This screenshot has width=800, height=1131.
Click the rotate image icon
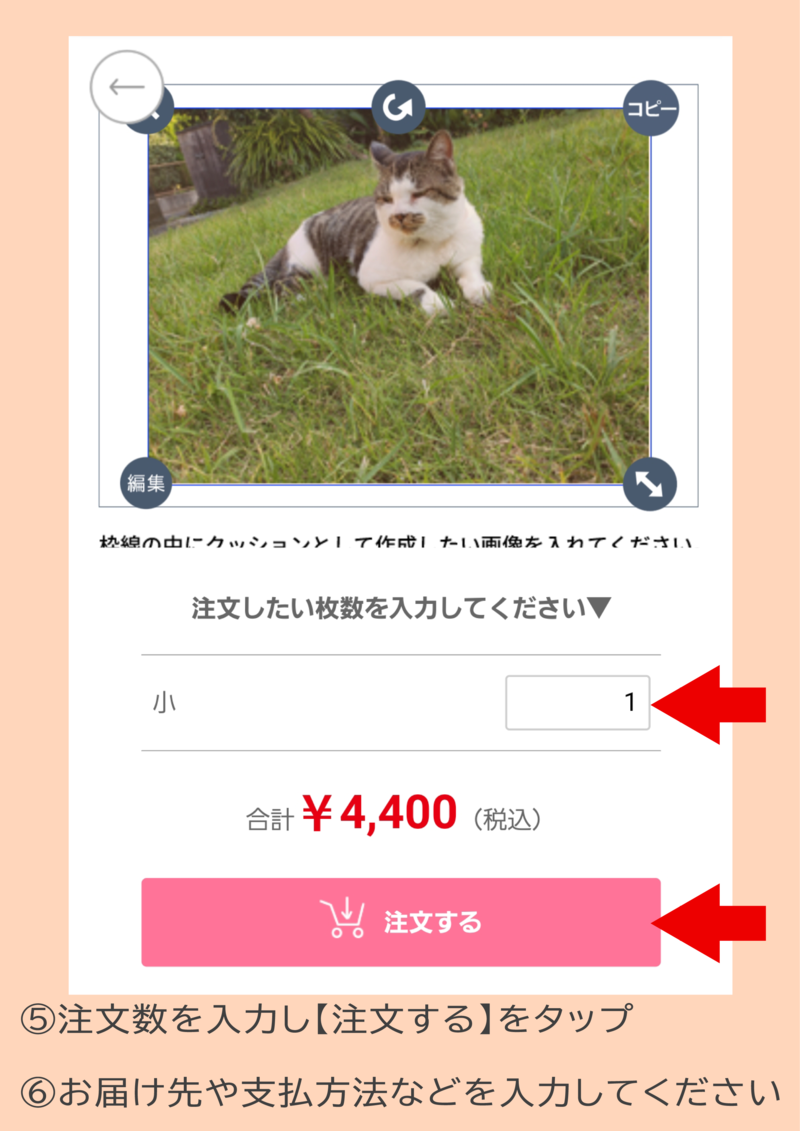pyautogui.click(x=398, y=107)
